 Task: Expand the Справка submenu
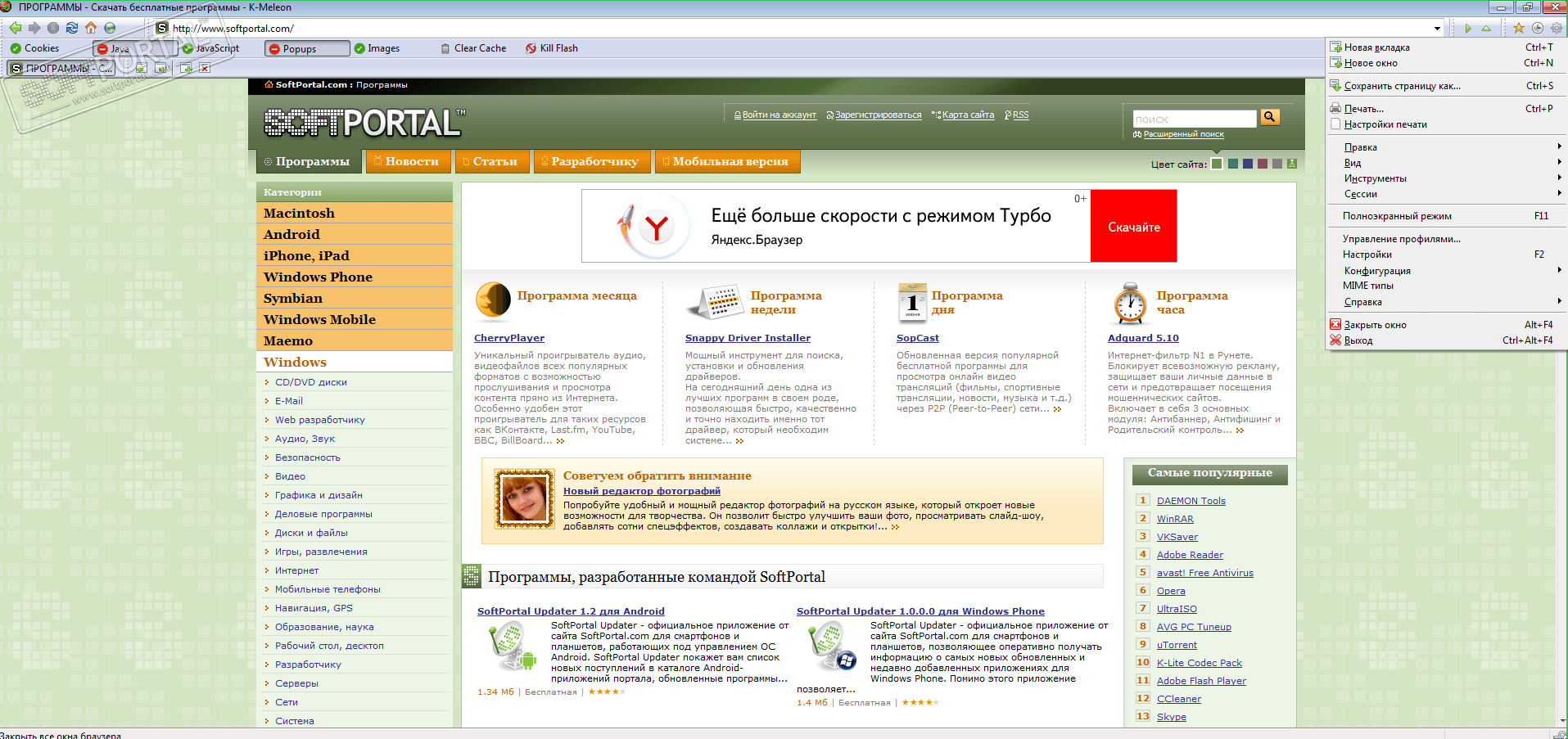1447,302
